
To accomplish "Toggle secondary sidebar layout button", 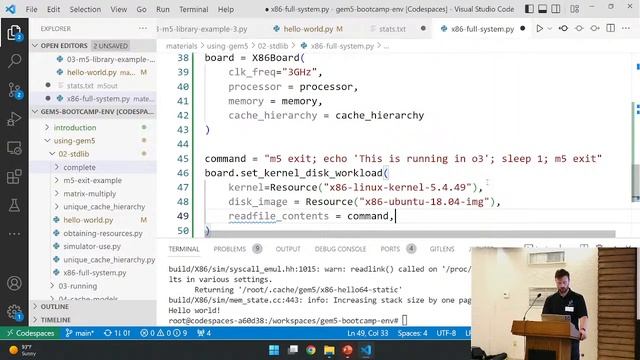I will click(556, 9).
